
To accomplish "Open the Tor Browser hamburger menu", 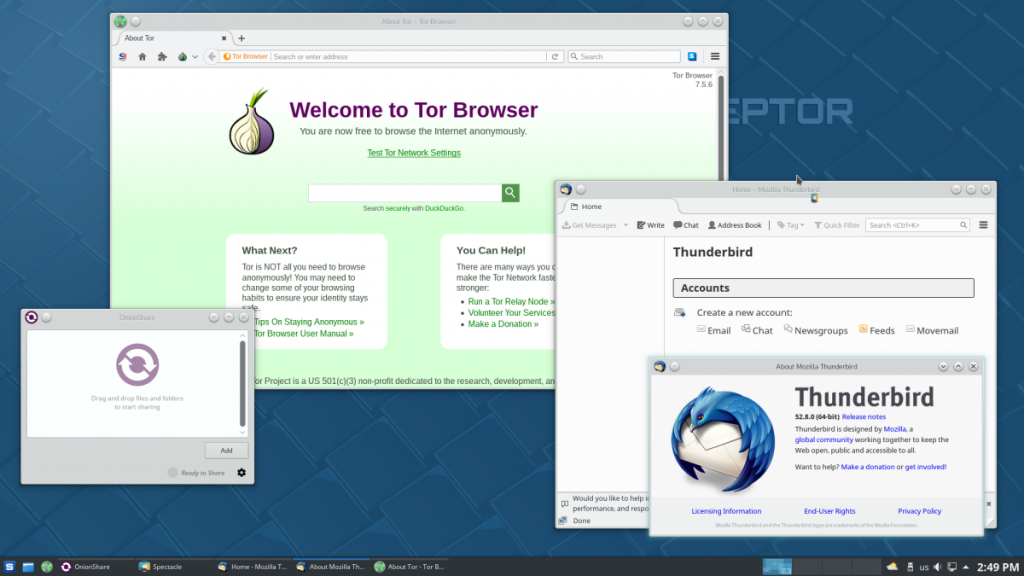I will click(714, 57).
